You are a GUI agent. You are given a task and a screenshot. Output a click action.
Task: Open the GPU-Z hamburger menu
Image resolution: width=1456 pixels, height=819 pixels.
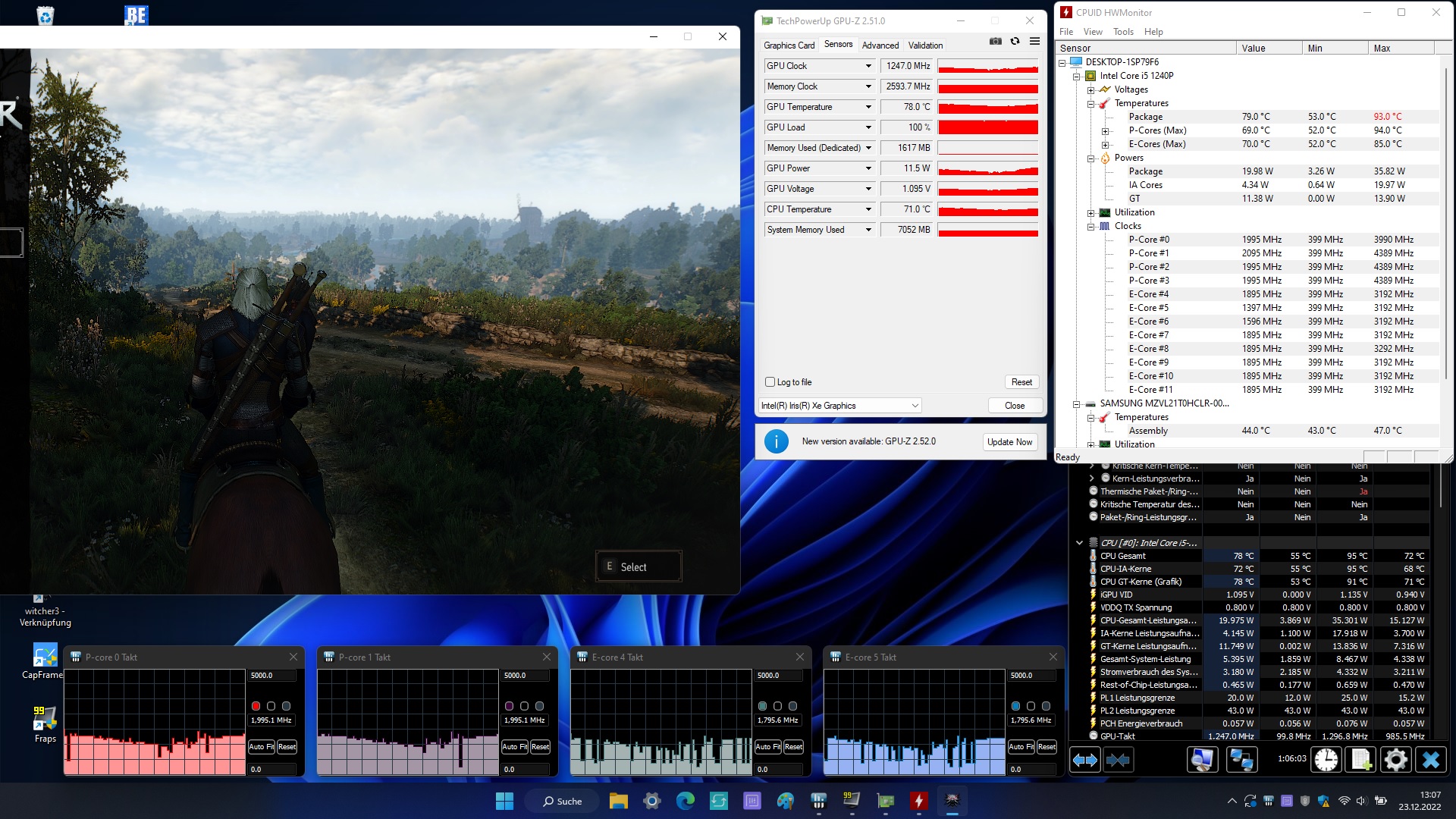1034,41
